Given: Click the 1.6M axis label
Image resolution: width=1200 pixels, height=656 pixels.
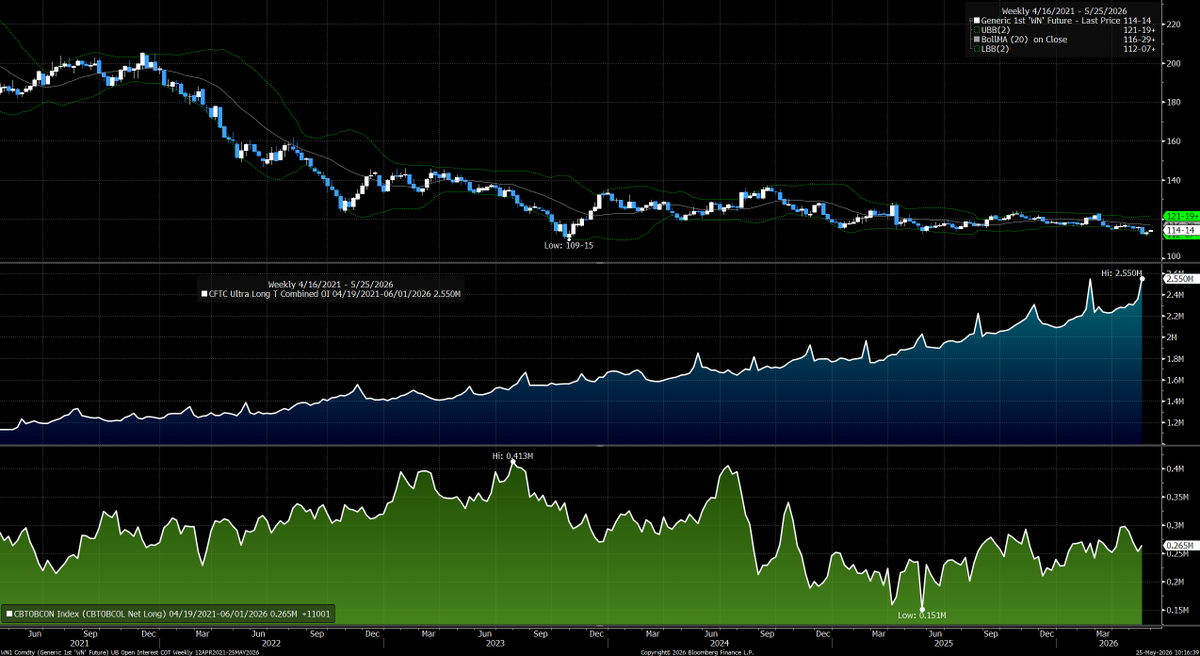Looking at the screenshot, I should (1176, 381).
